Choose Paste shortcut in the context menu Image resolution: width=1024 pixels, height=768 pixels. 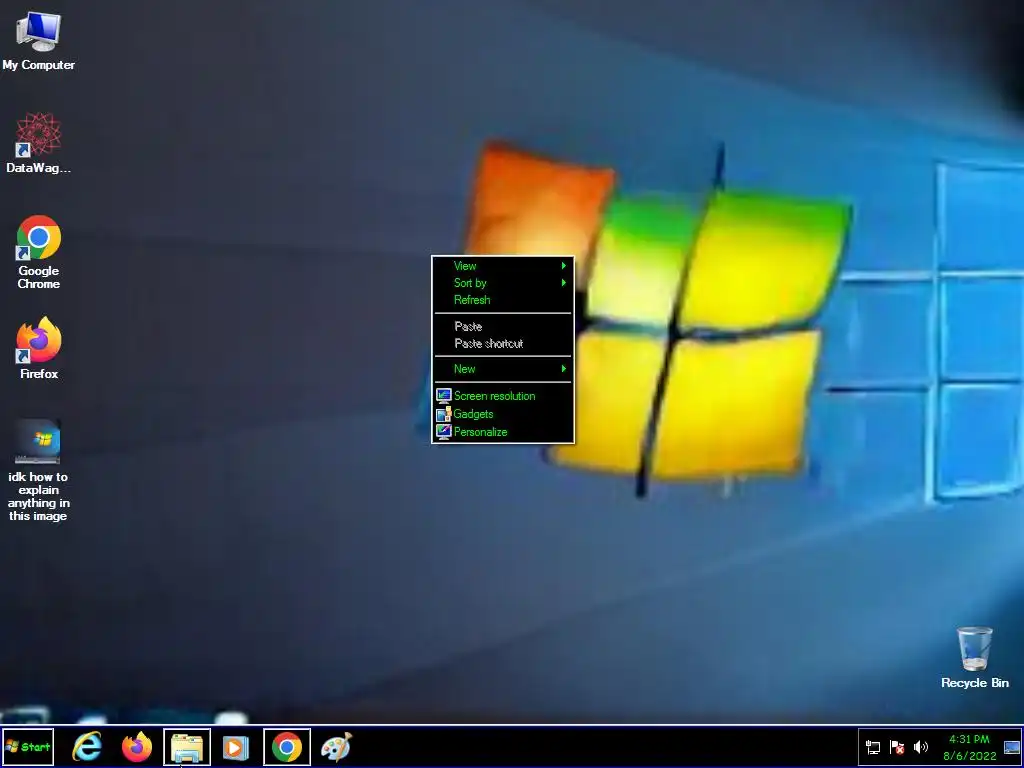pyautogui.click(x=503, y=344)
